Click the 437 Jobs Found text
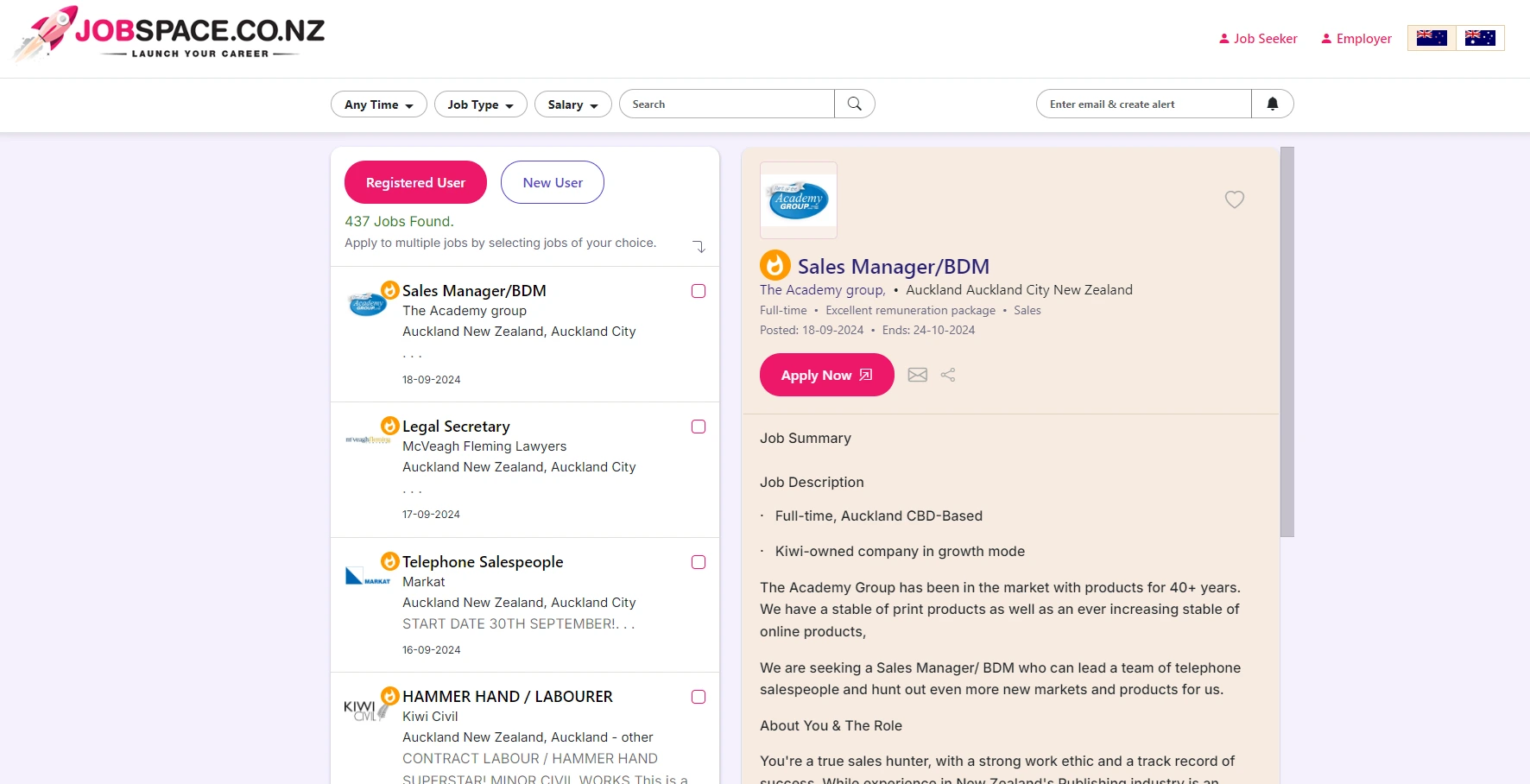This screenshot has height=784, width=1530. pos(399,222)
